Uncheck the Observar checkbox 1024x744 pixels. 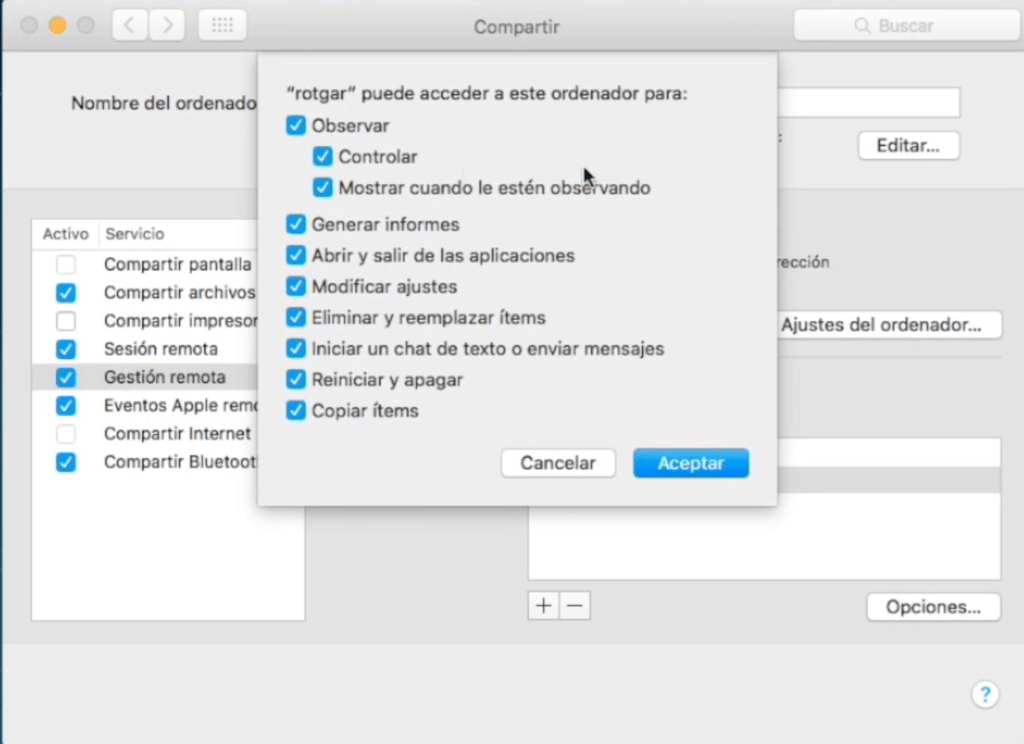pyautogui.click(x=296, y=126)
